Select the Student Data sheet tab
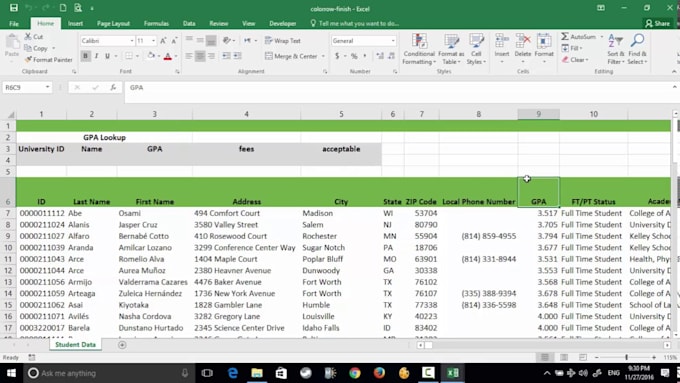 (x=75, y=344)
